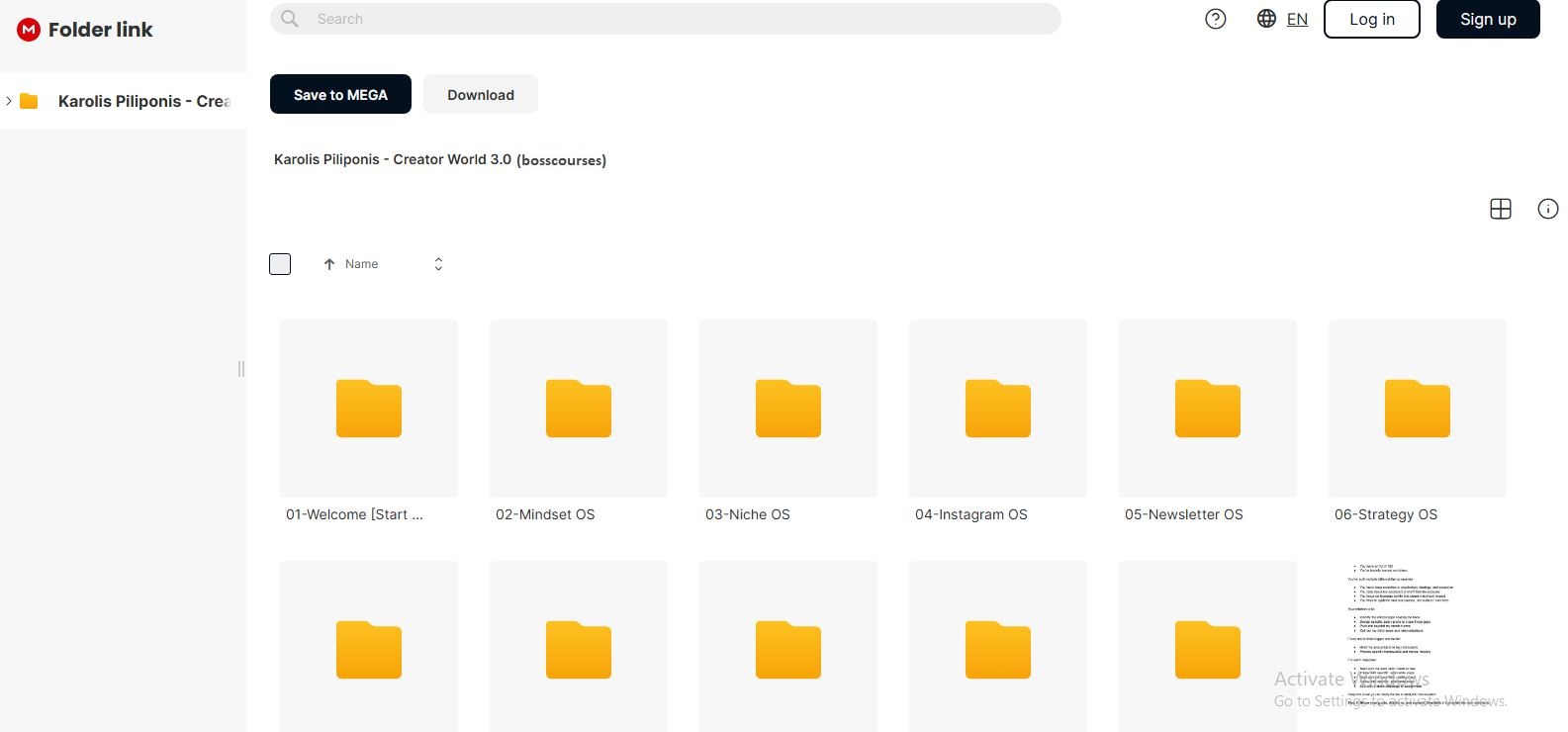Open the sort order dropdown arrows

click(438, 264)
